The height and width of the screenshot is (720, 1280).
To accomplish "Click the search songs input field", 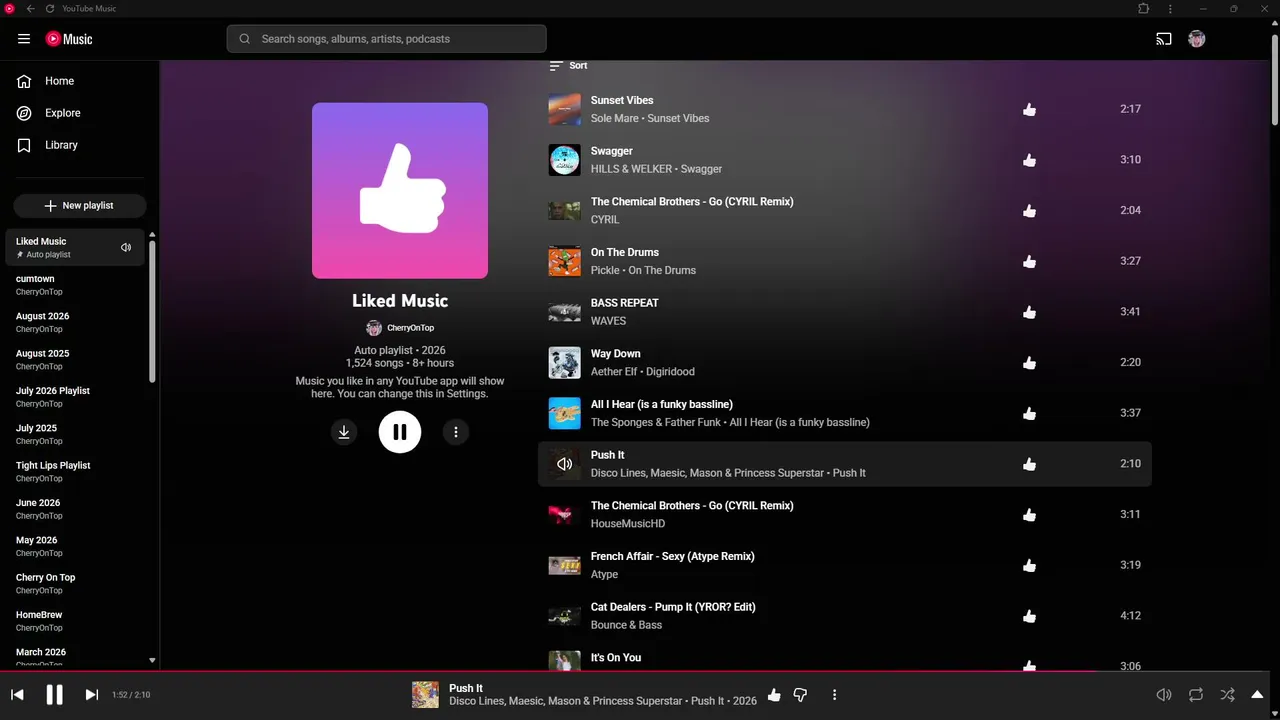I will coord(386,39).
